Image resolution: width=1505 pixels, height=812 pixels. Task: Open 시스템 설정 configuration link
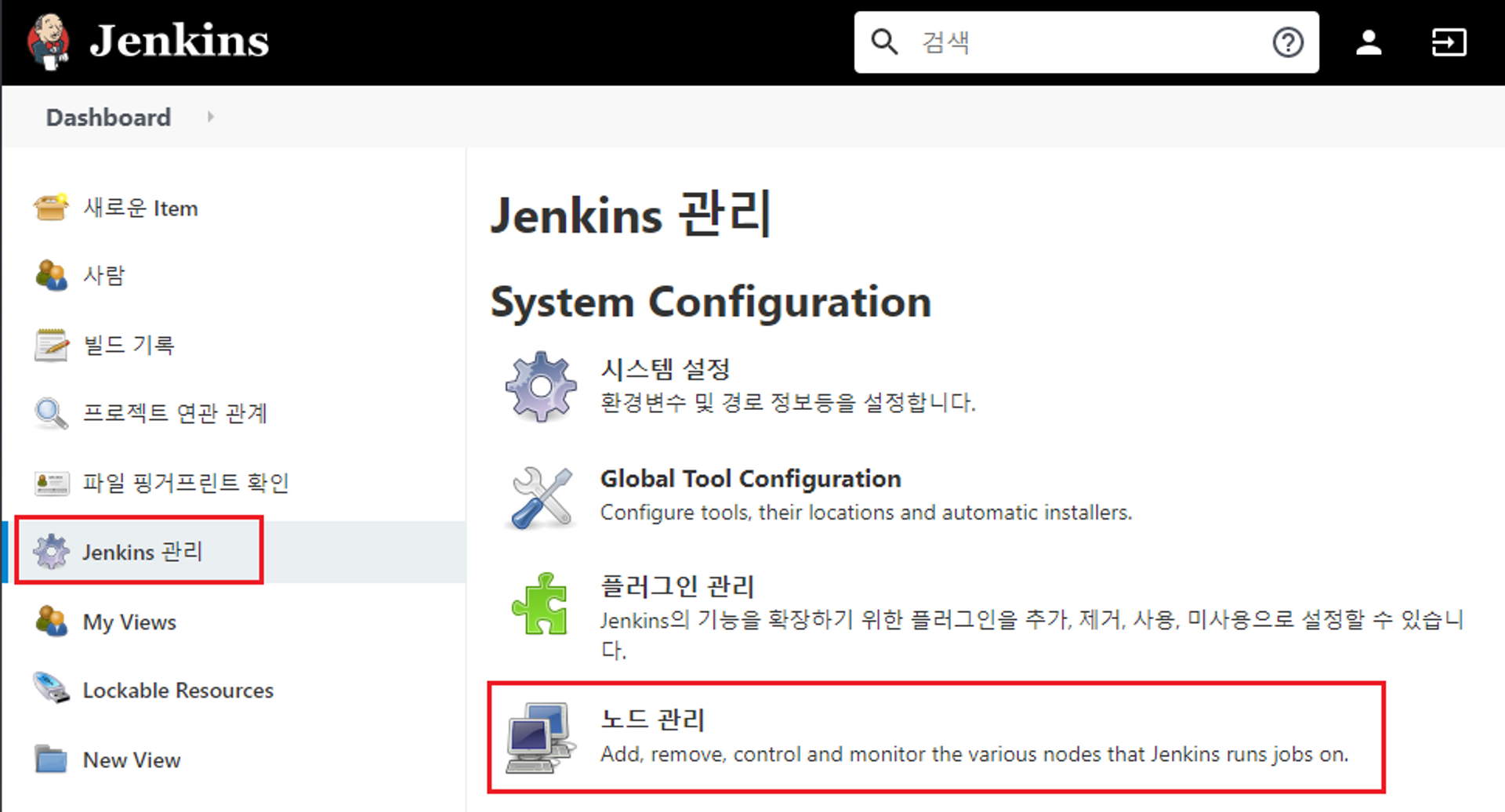click(665, 368)
